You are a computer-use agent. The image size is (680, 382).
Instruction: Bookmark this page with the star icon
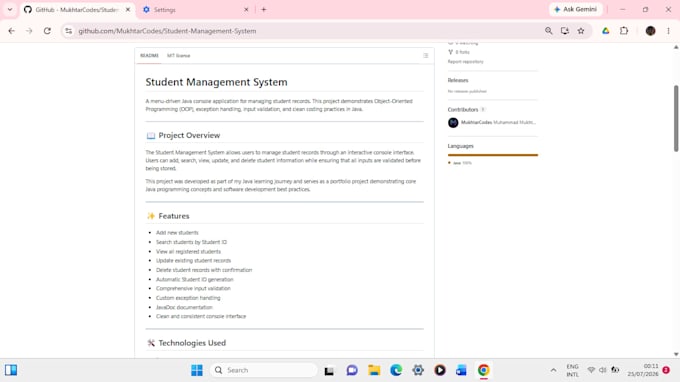point(581,31)
